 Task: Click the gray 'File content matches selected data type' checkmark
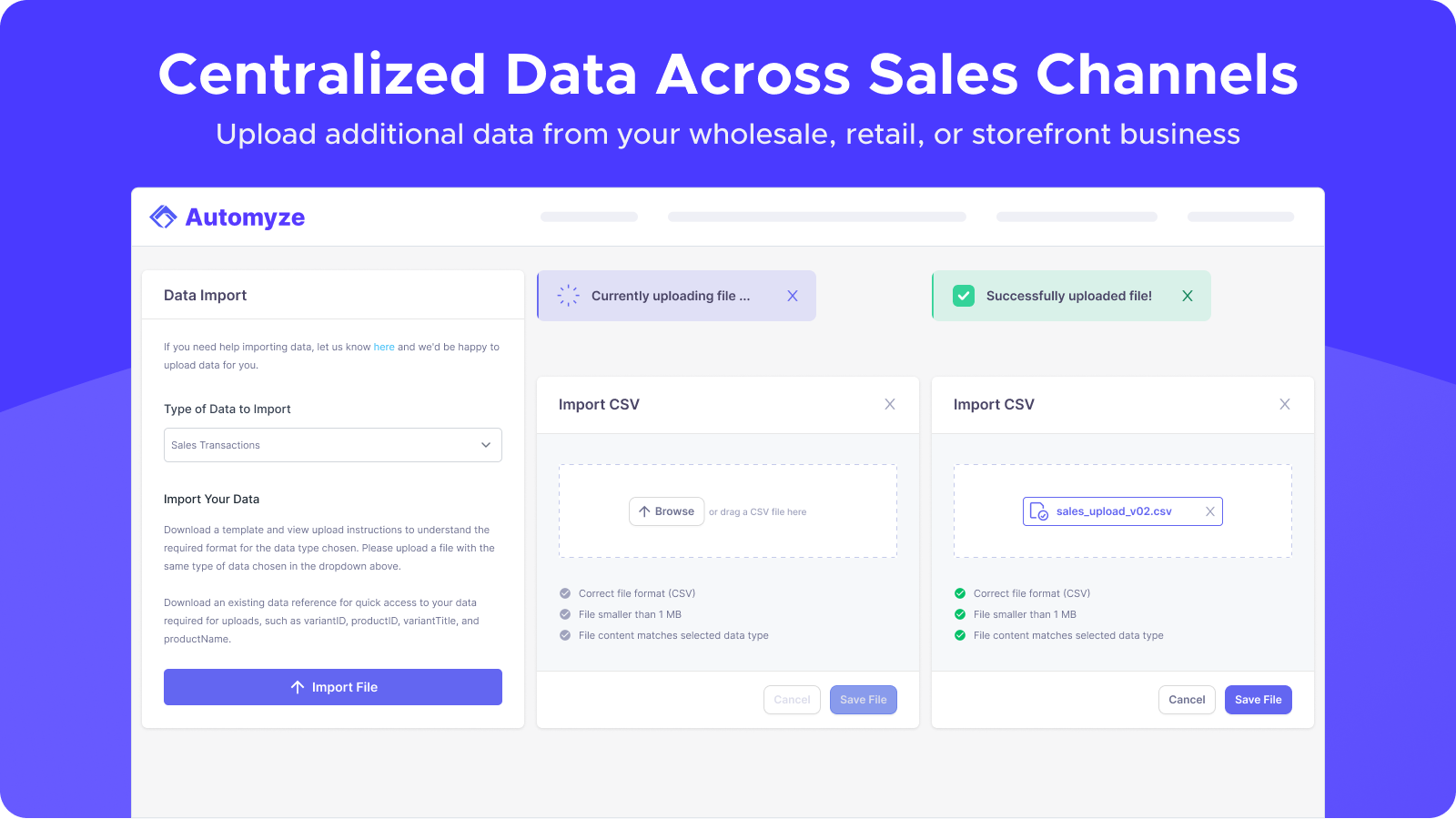pos(565,635)
